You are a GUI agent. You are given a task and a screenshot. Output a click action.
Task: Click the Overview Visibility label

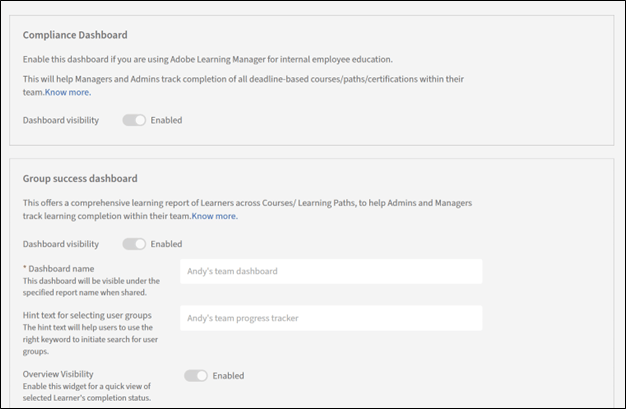(x=57, y=374)
